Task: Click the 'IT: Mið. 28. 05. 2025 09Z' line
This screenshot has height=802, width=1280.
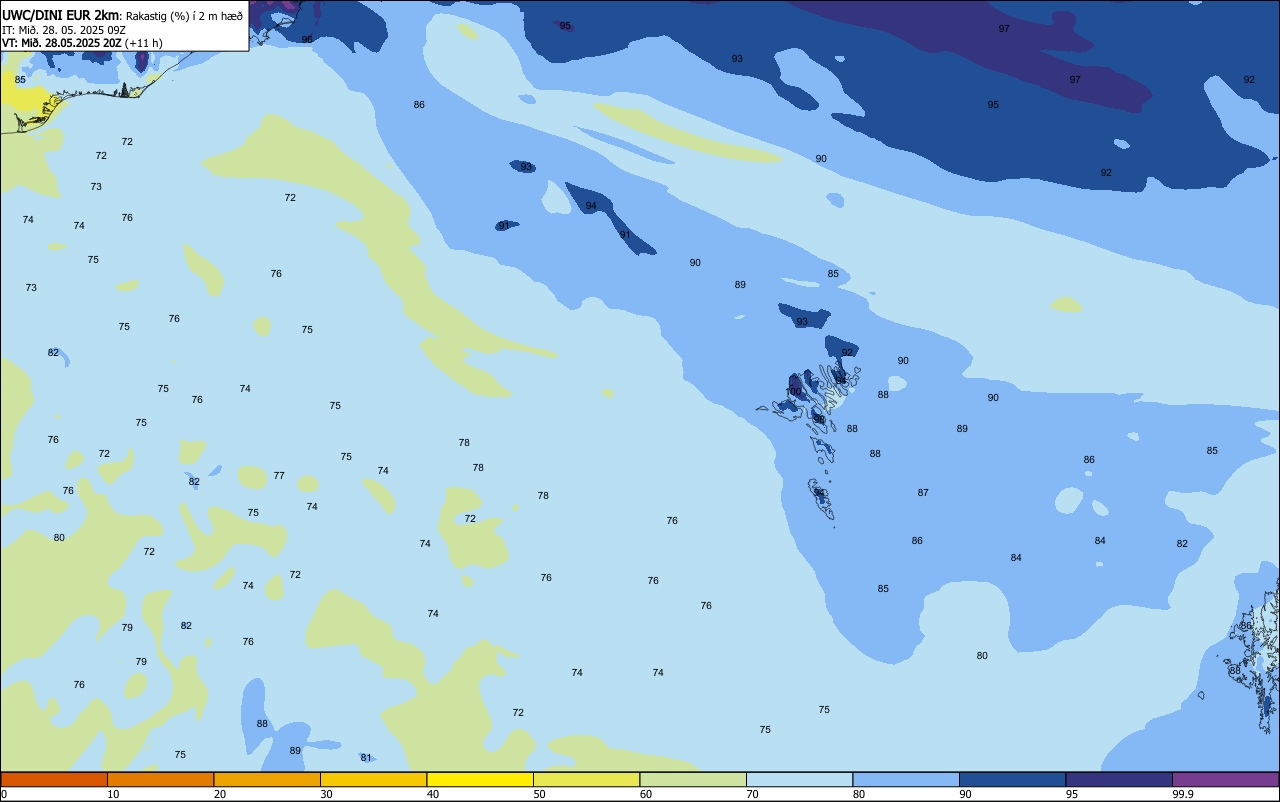Action: 64,30
